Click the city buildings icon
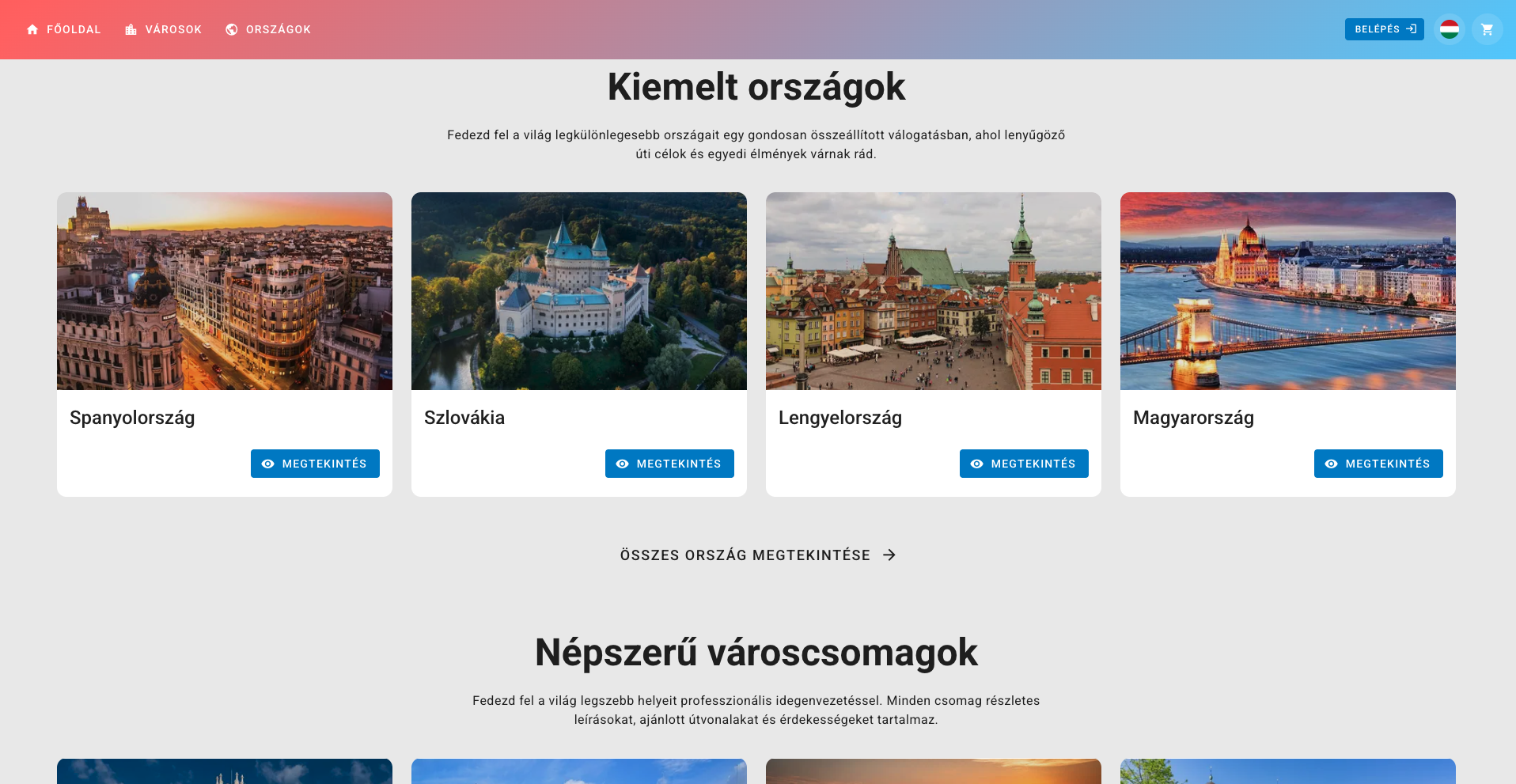The width and height of the screenshot is (1516, 784). tap(131, 29)
